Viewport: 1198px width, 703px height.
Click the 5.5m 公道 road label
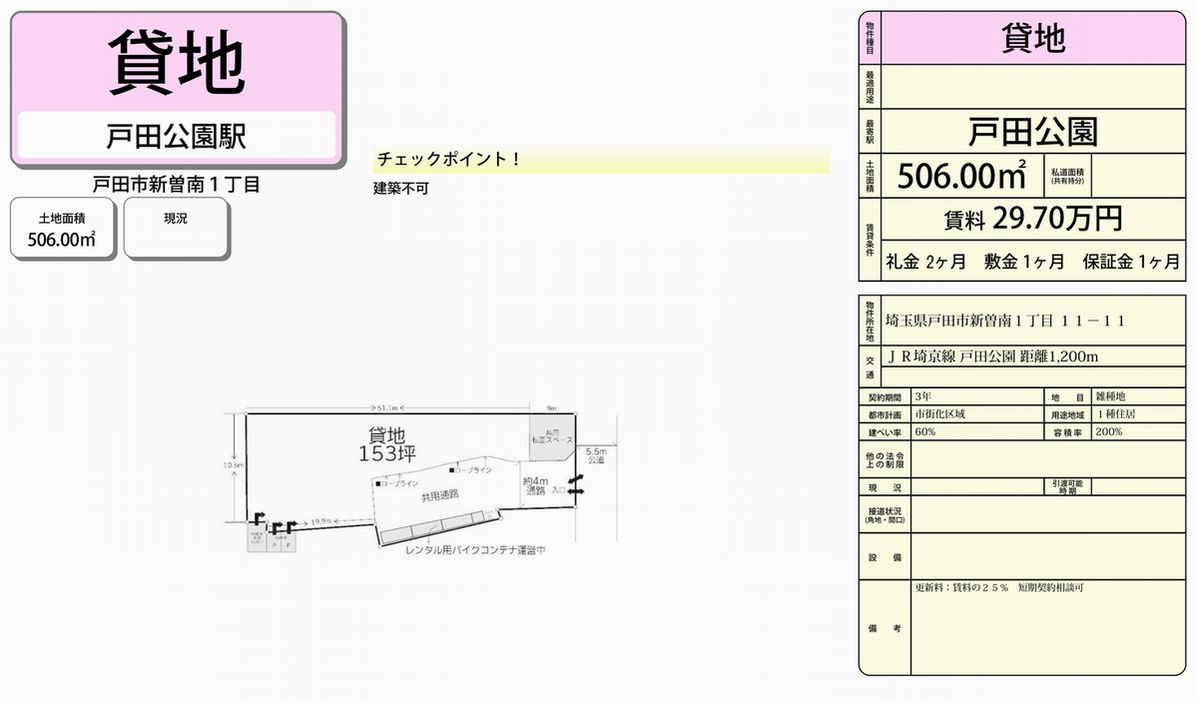tap(596, 455)
